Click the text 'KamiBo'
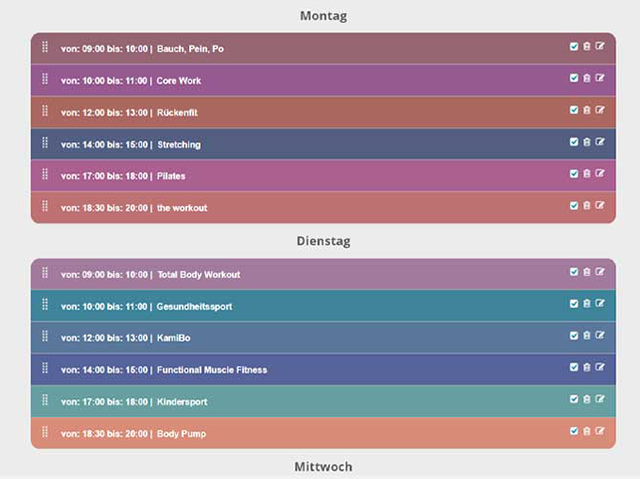The image size is (640, 479). 173,338
